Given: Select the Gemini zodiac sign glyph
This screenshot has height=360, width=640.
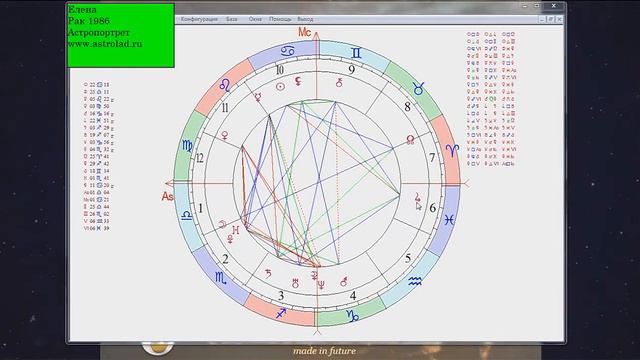Looking at the screenshot, I should click(x=356, y=53).
